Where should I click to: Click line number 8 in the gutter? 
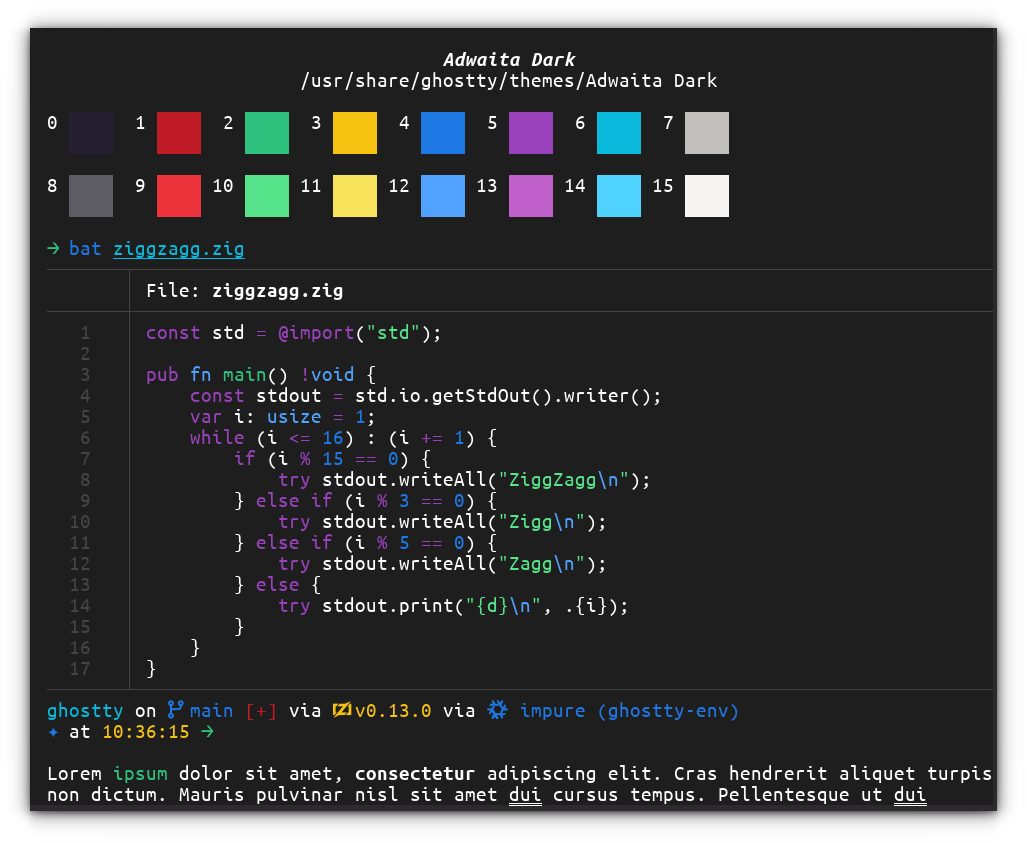pos(85,479)
